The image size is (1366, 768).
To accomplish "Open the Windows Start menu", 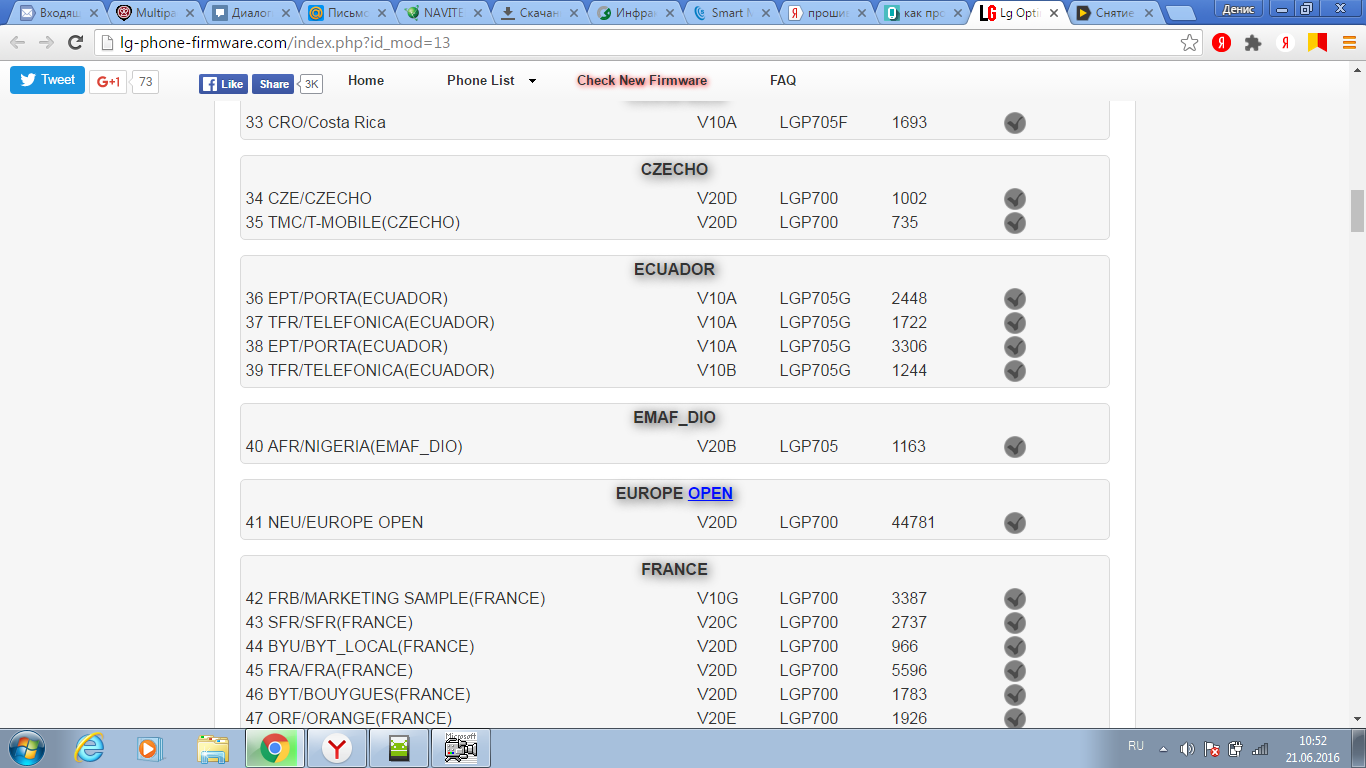I will 25,748.
